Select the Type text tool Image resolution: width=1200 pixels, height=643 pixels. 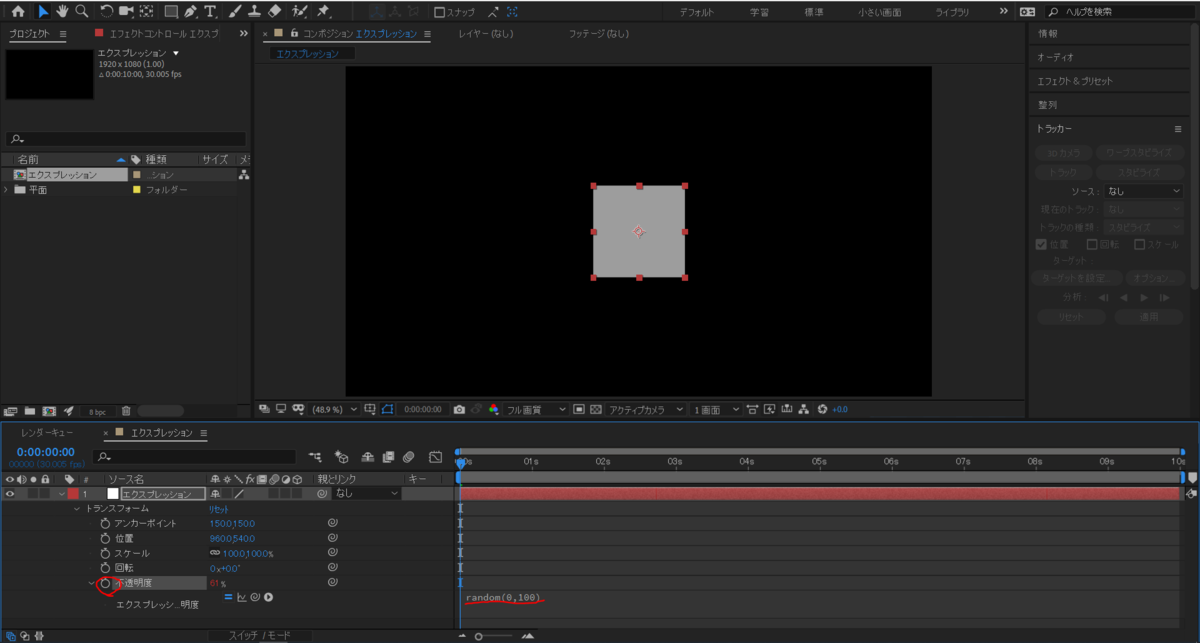click(210, 12)
